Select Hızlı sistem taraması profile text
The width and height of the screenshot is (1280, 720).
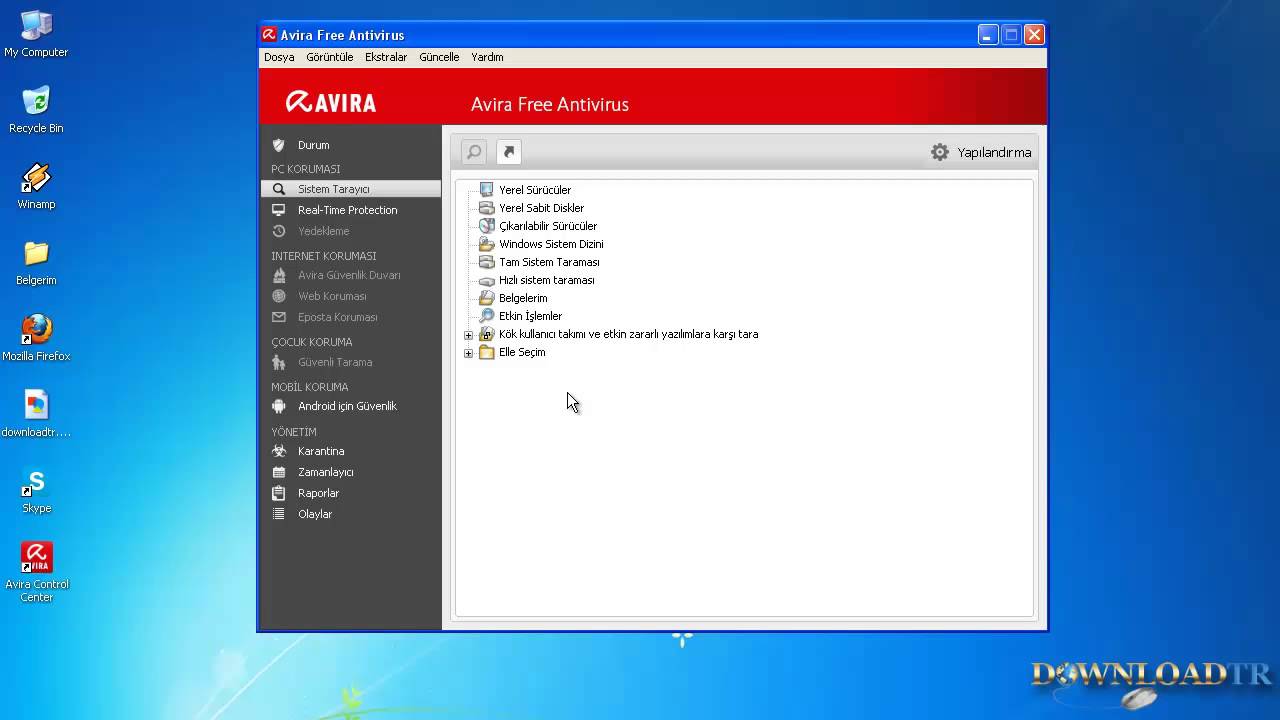(x=547, y=280)
